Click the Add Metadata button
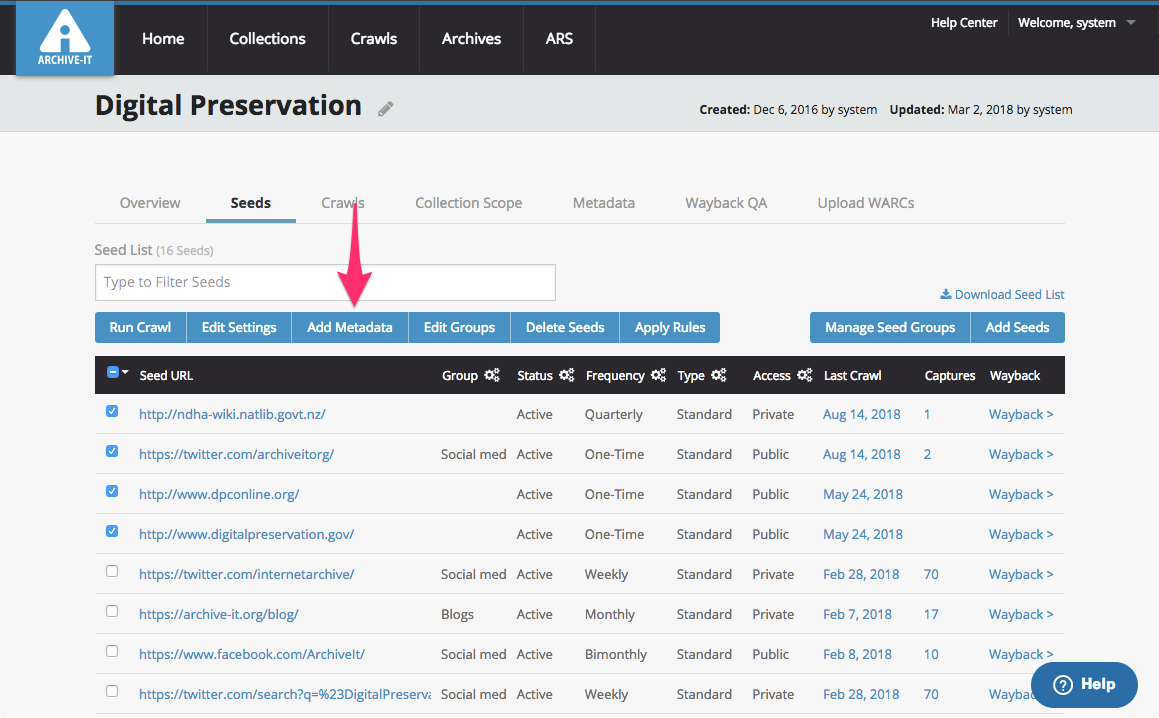 pyautogui.click(x=349, y=327)
